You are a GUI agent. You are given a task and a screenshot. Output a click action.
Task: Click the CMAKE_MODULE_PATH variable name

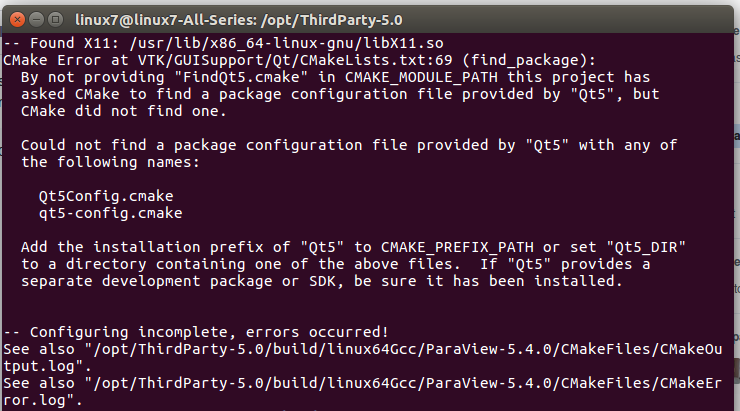click(x=421, y=77)
